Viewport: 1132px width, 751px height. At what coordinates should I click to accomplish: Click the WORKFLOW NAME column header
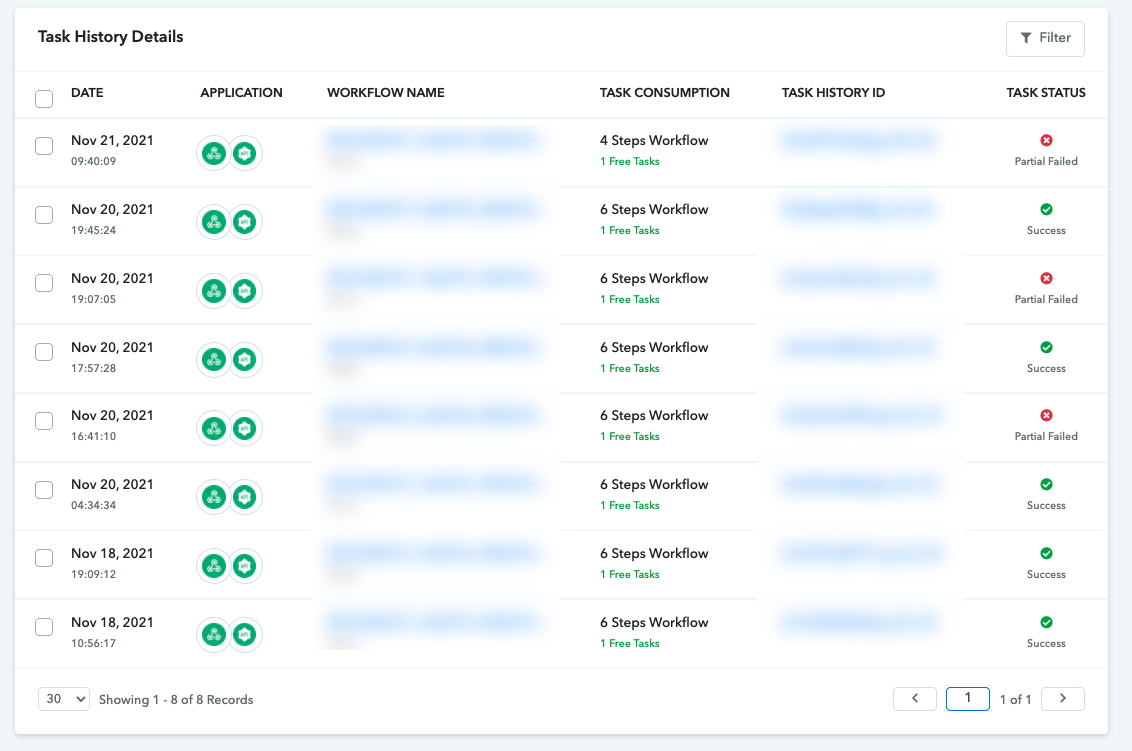click(386, 92)
